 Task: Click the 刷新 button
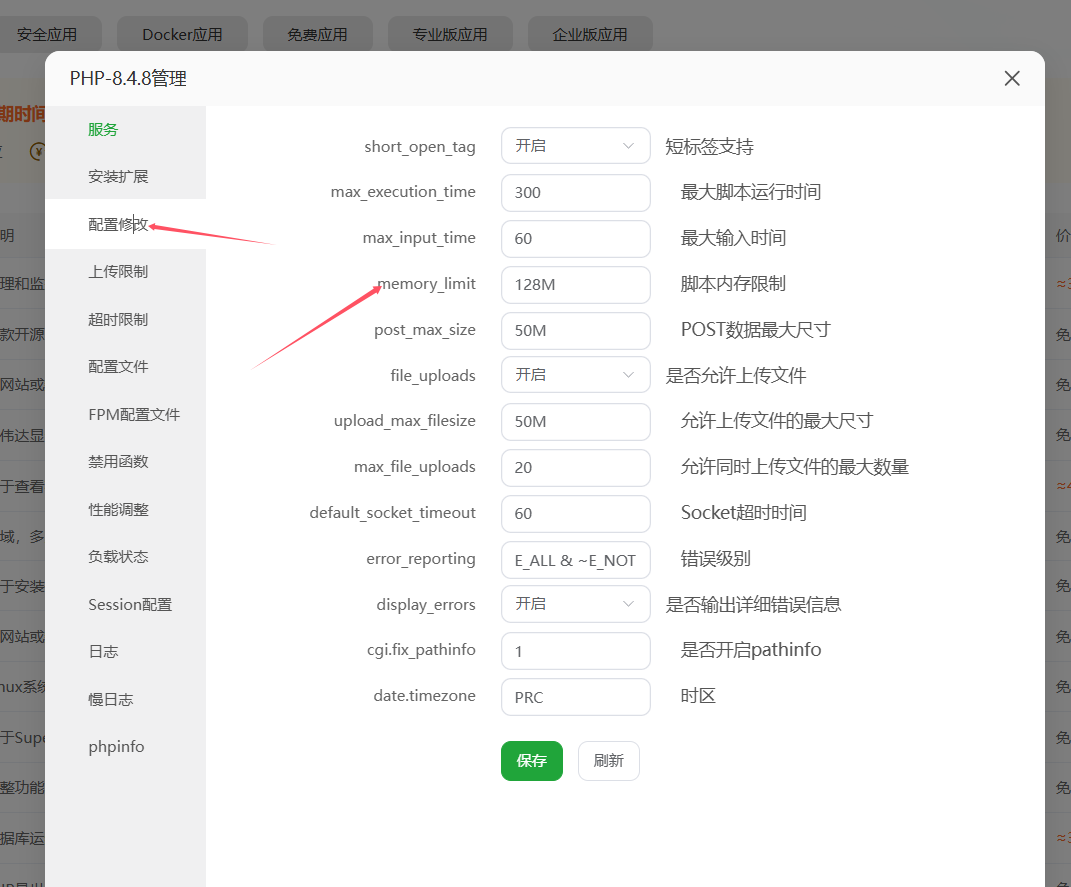608,761
